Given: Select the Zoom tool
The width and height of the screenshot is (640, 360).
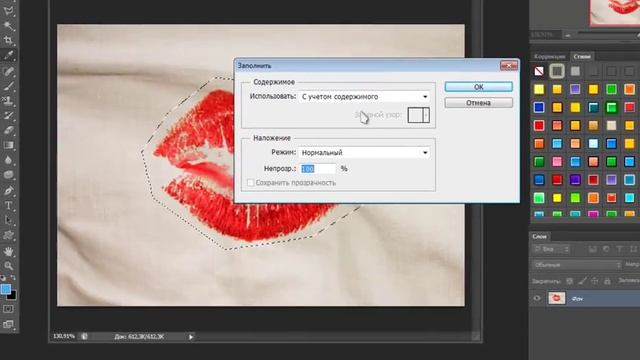Looking at the screenshot, I should pos(8,266).
